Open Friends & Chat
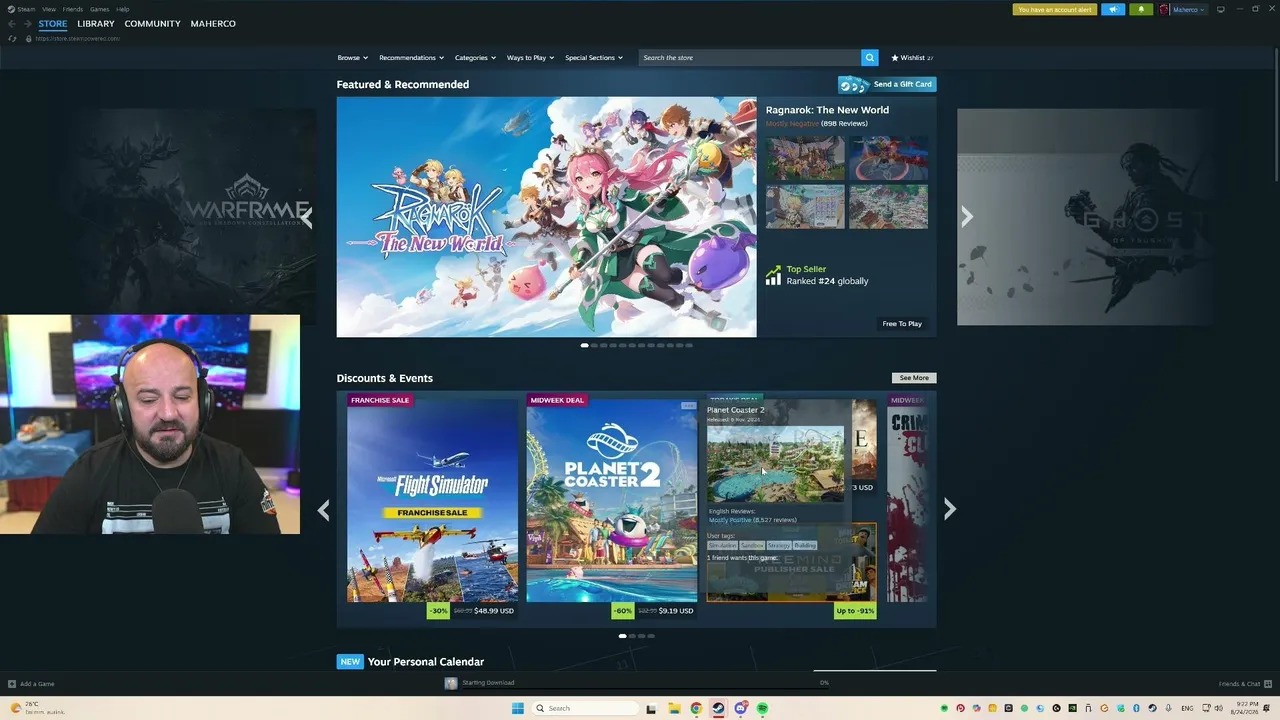The height and width of the screenshot is (720, 1280). pos(1240,684)
